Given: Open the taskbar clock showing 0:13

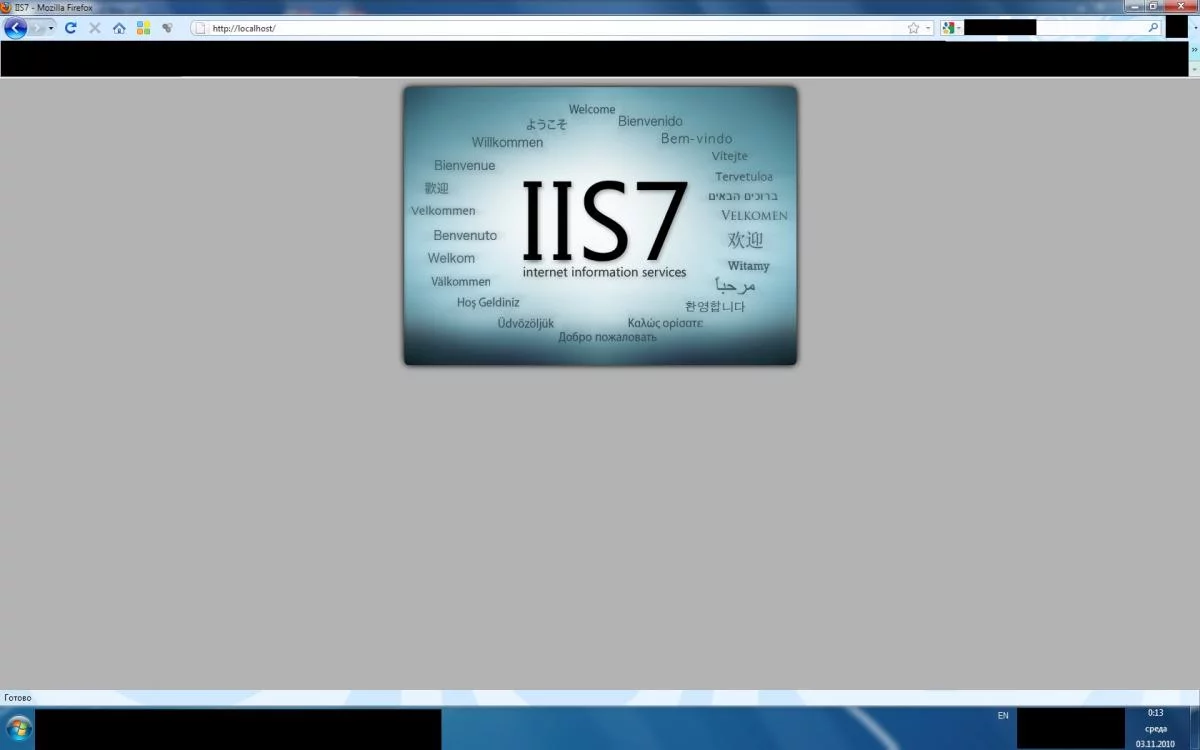Looking at the screenshot, I should (1155, 728).
